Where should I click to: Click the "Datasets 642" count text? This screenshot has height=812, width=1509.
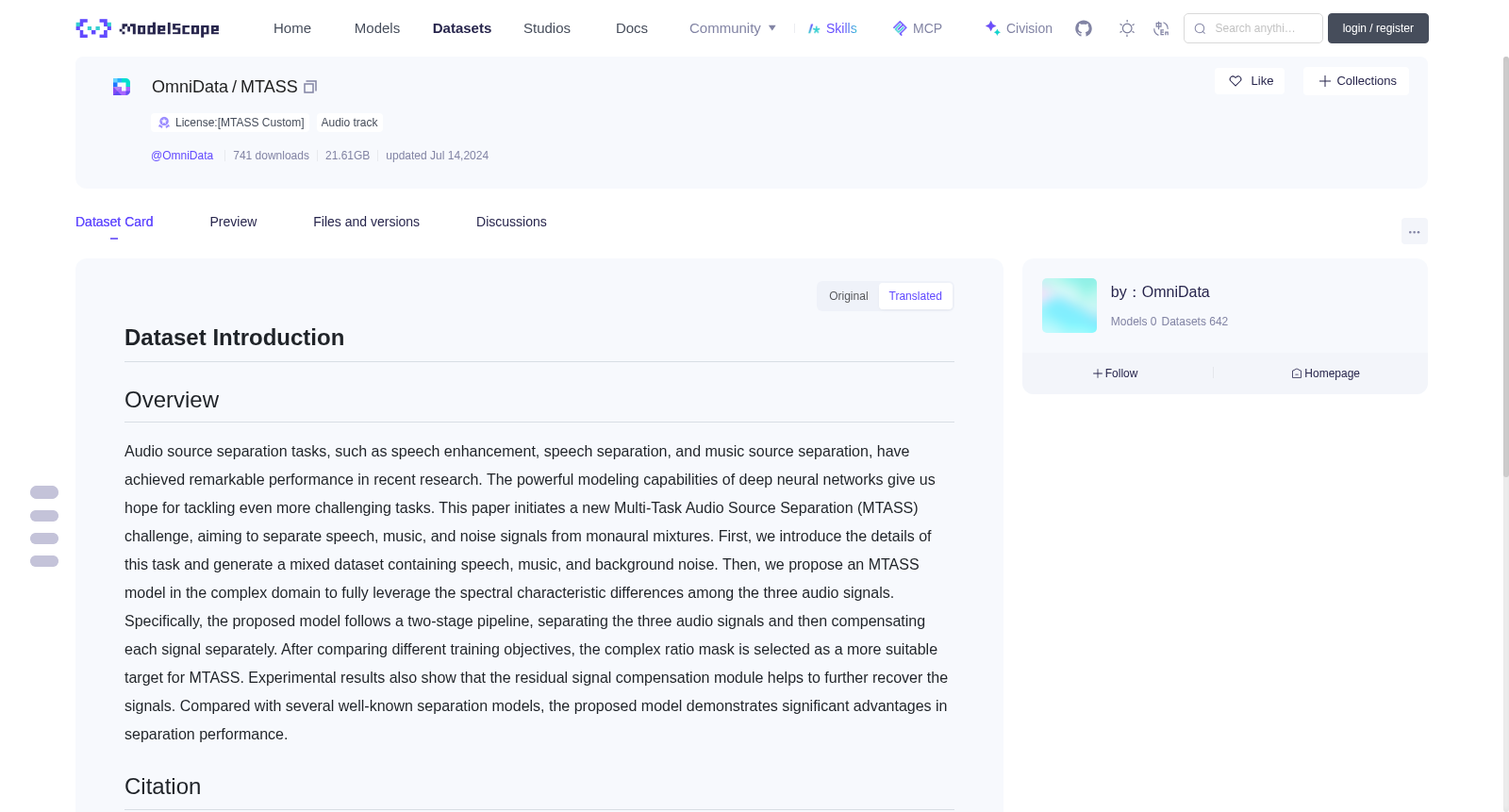[x=1195, y=322]
